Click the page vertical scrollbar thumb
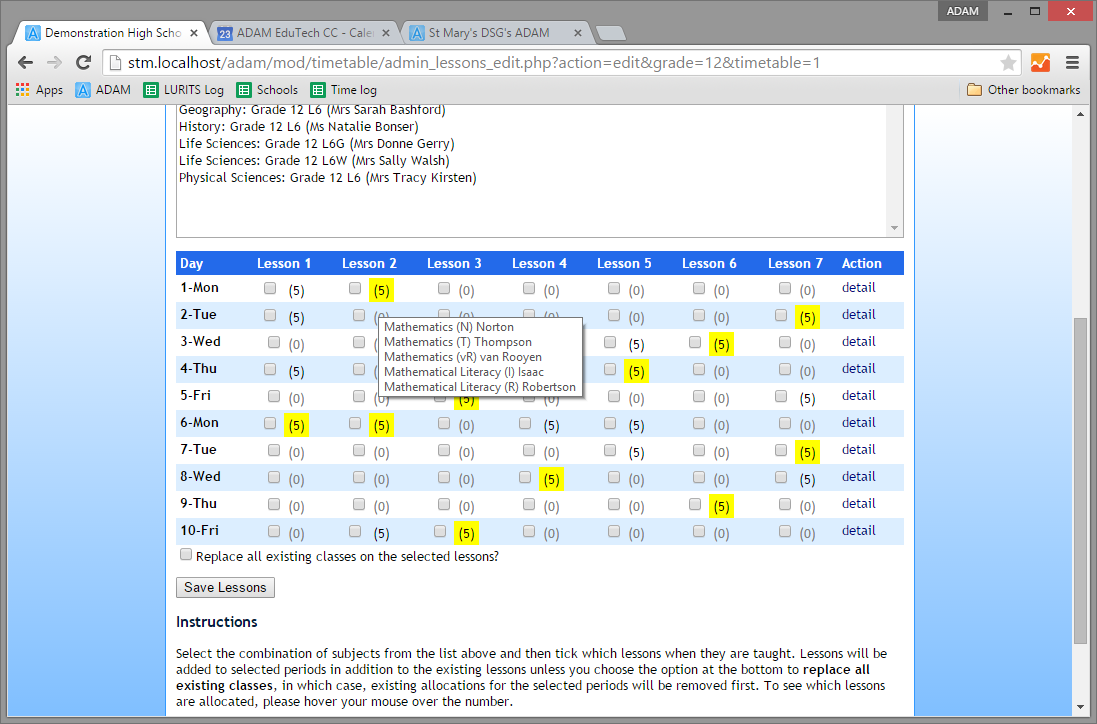Image resolution: width=1097 pixels, height=724 pixels. coord(1079,480)
